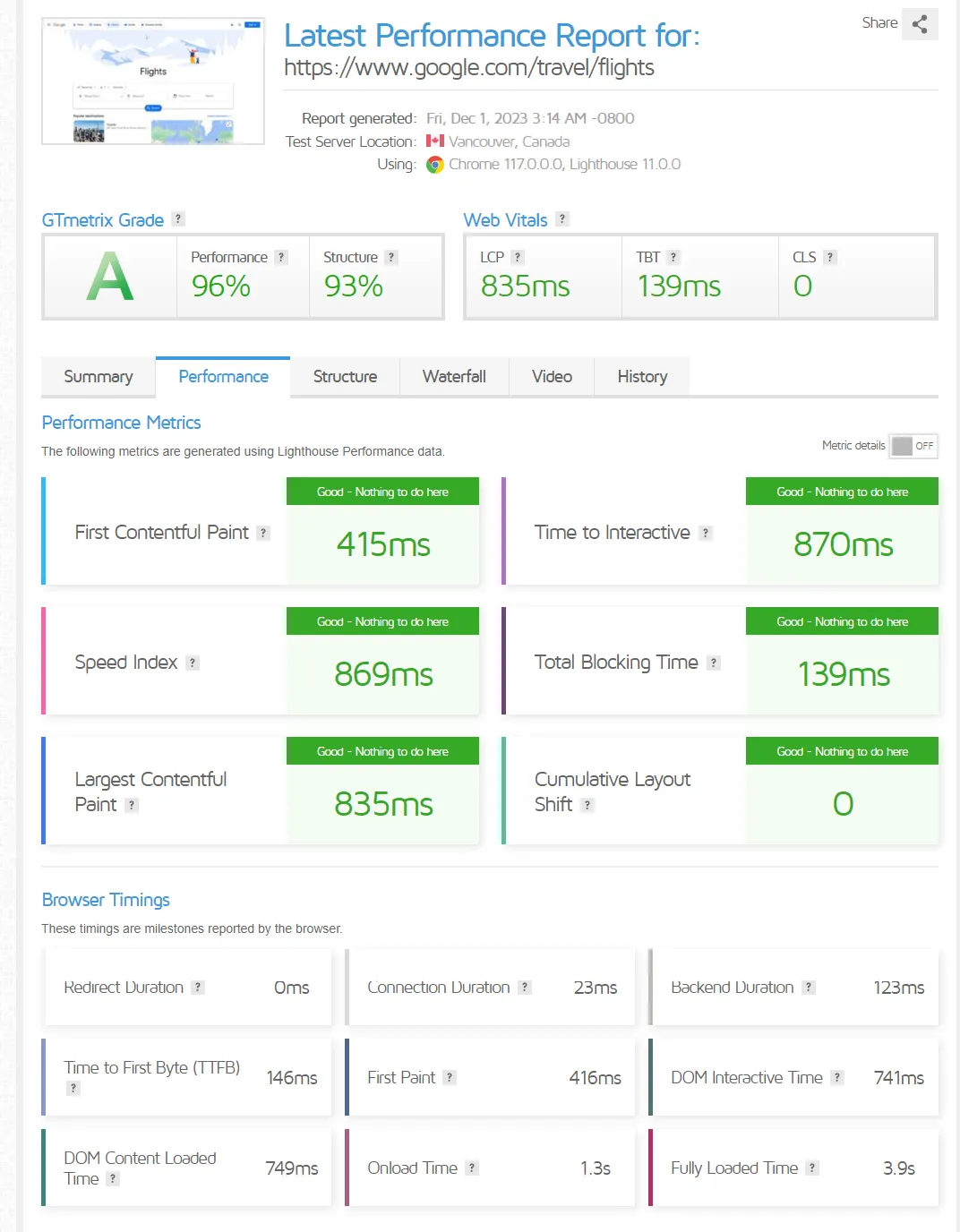Click the 835ms LCP value in Web Vitals

526,287
